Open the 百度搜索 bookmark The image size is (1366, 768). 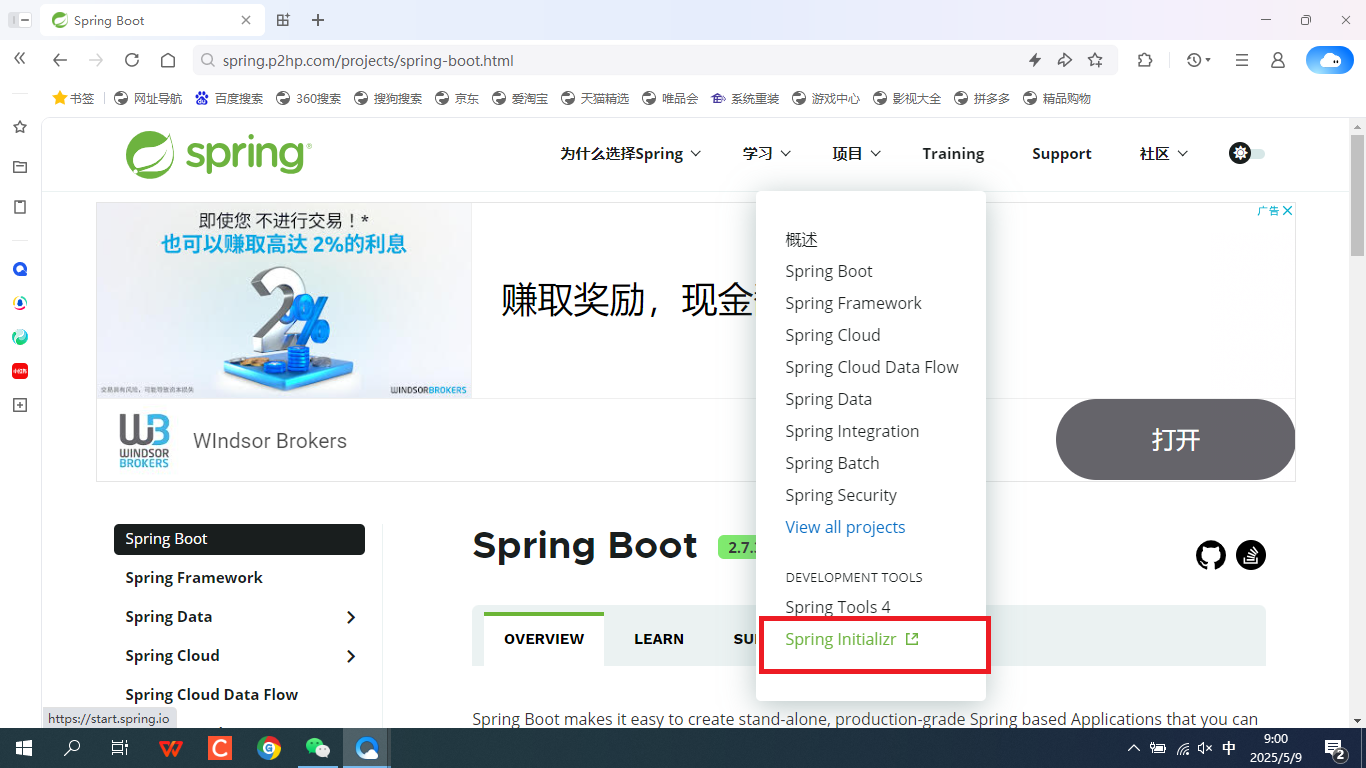(229, 98)
